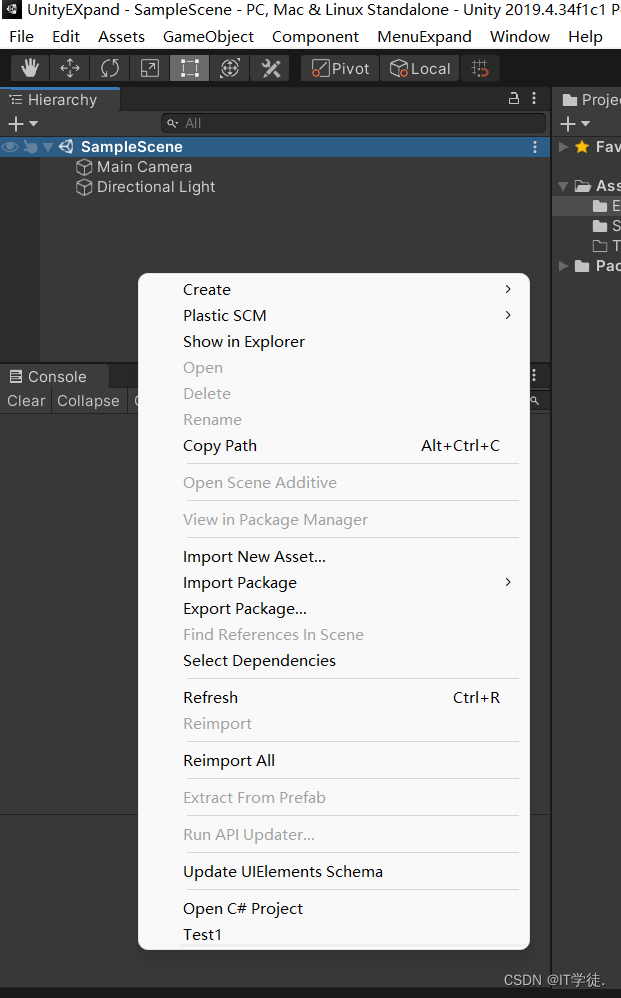Screen dimensions: 621x998
Task: Choose Show in Explorer from context menu
Action: tap(244, 342)
